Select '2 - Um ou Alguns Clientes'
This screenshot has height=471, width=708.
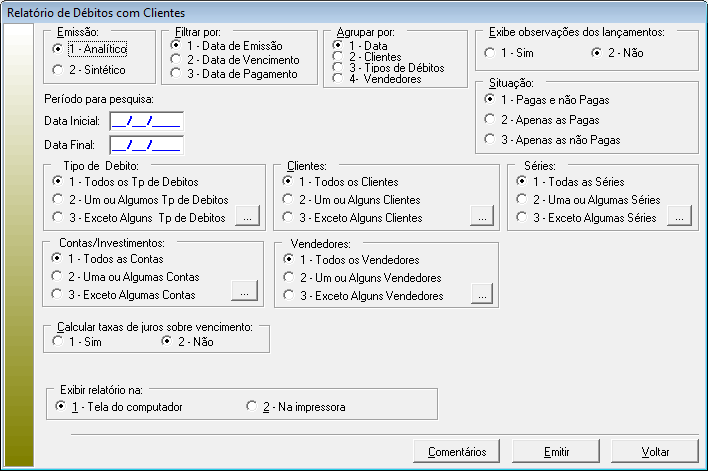pos(290,200)
